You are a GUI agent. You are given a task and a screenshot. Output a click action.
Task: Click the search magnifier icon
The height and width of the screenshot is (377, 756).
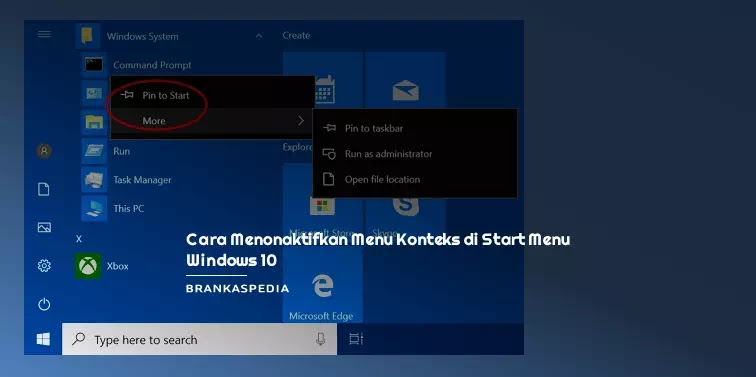[78, 339]
